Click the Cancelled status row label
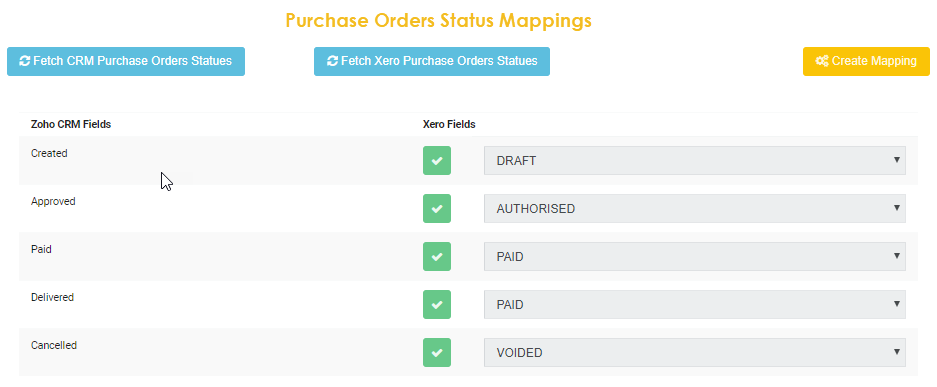937x387 pixels. 54,345
